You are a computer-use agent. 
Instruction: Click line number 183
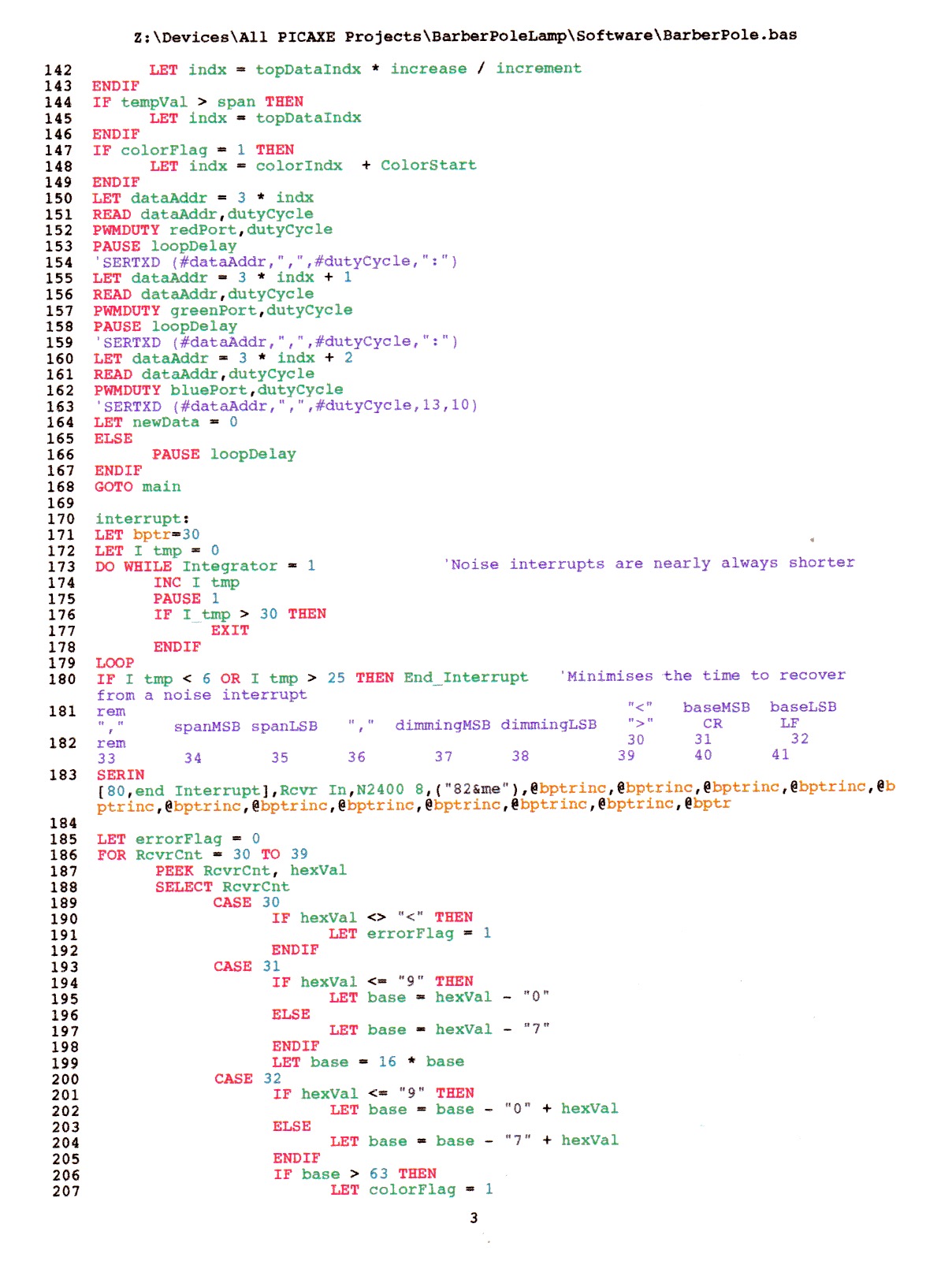click(x=63, y=776)
